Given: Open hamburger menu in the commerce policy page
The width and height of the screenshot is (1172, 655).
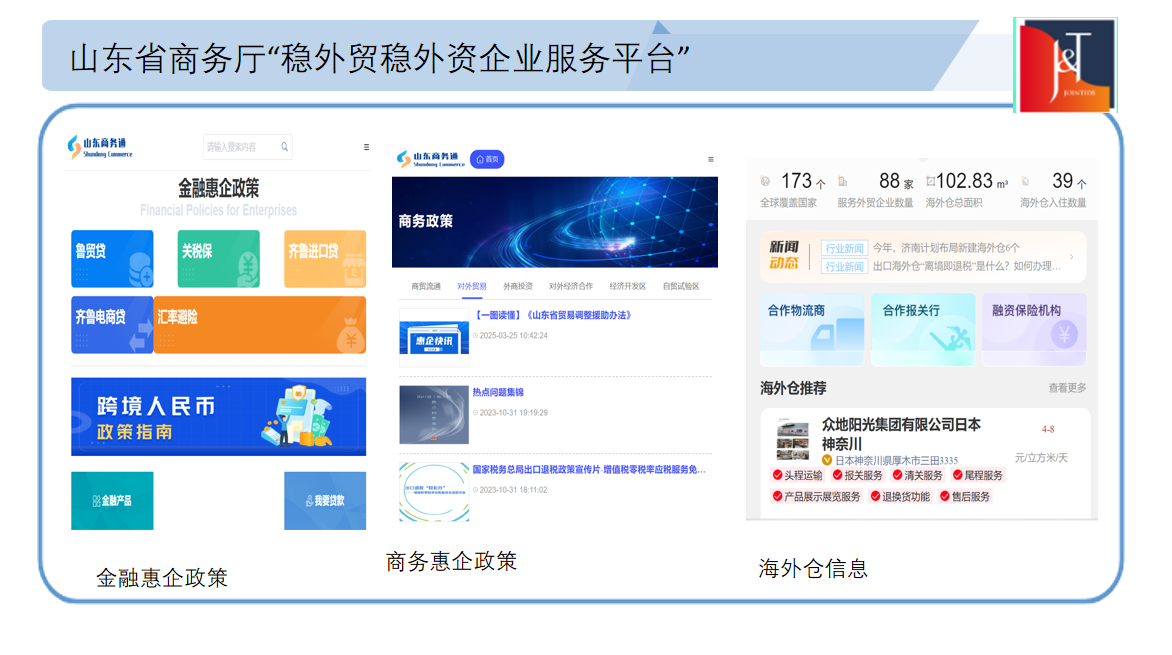Looking at the screenshot, I should click(x=711, y=159).
